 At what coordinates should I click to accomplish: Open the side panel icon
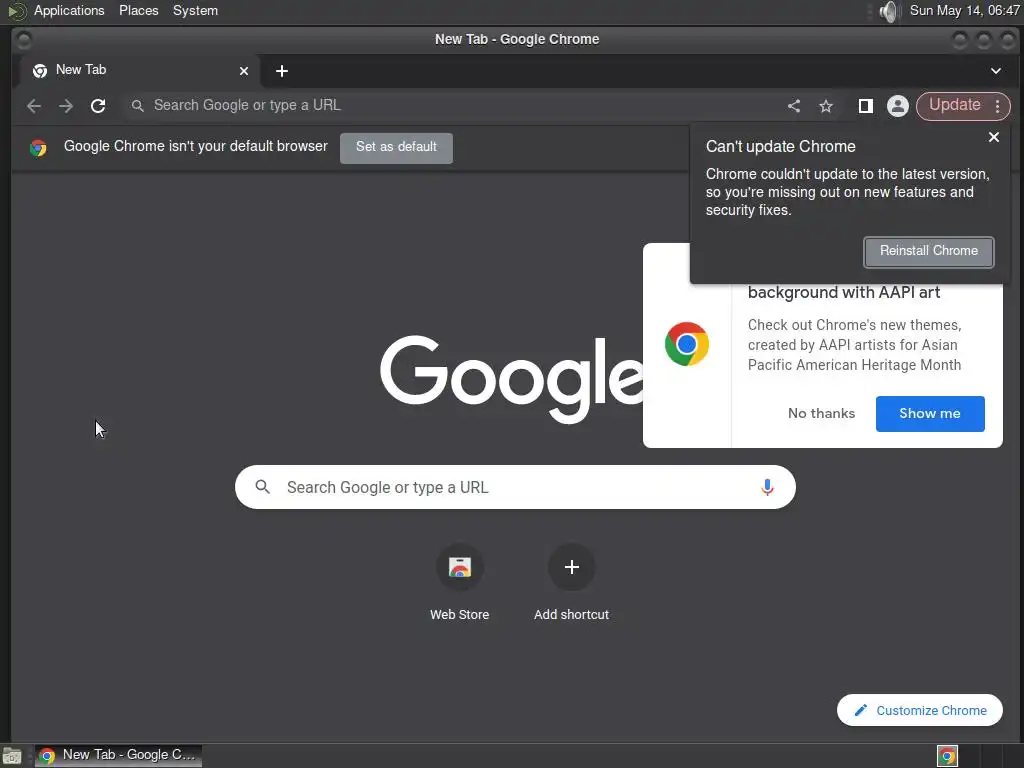pyautogui.click(x=865, y=106)
